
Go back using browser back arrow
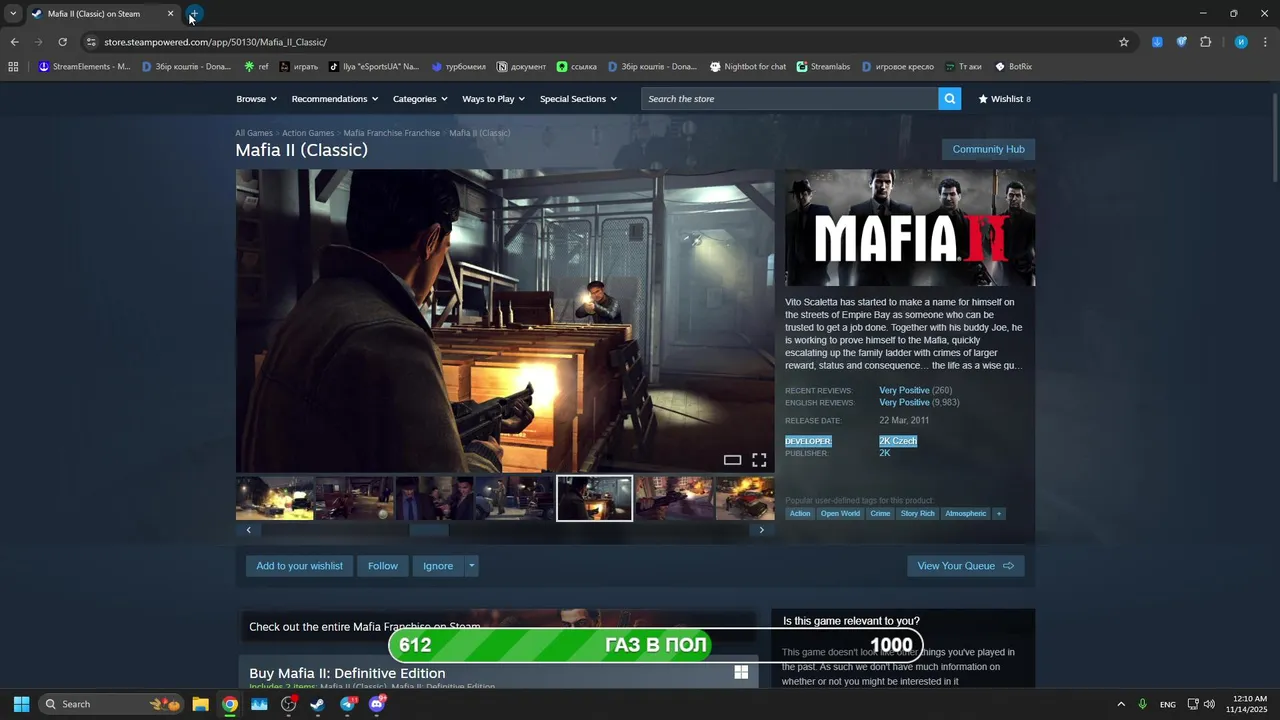click(14, 42)
